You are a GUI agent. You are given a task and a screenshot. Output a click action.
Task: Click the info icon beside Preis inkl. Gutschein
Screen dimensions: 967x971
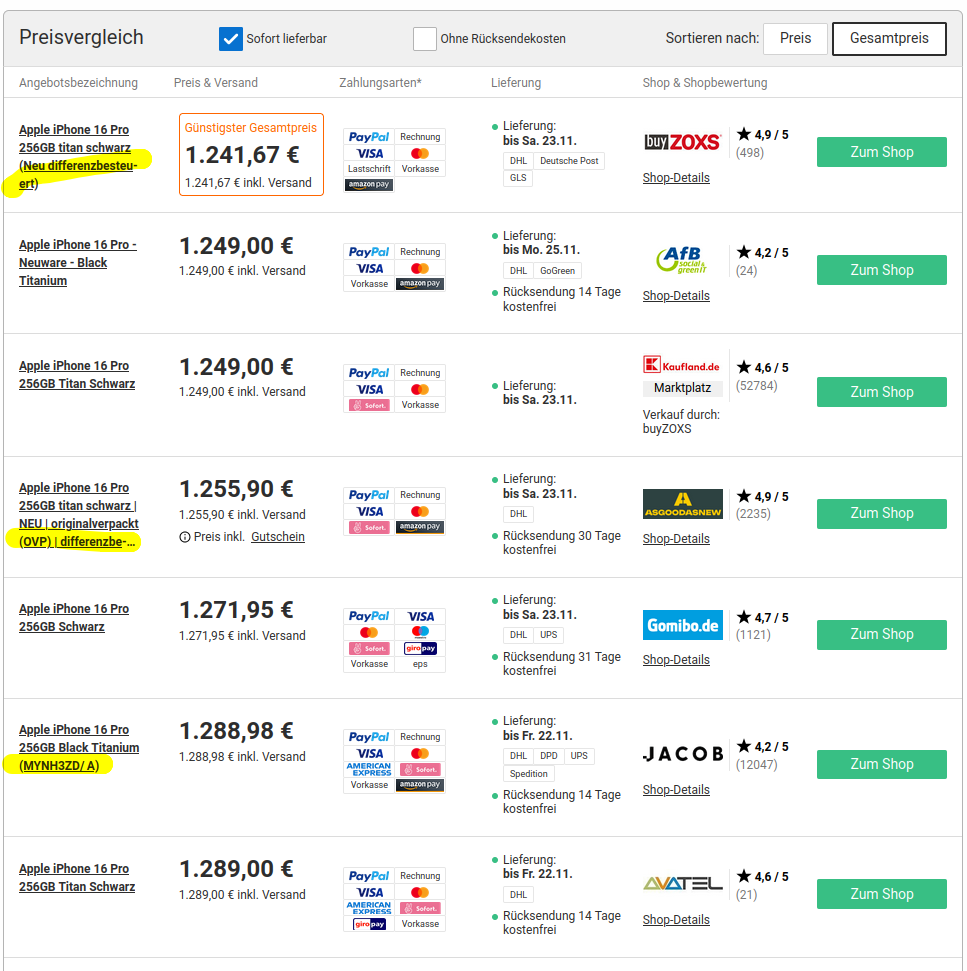184,537
